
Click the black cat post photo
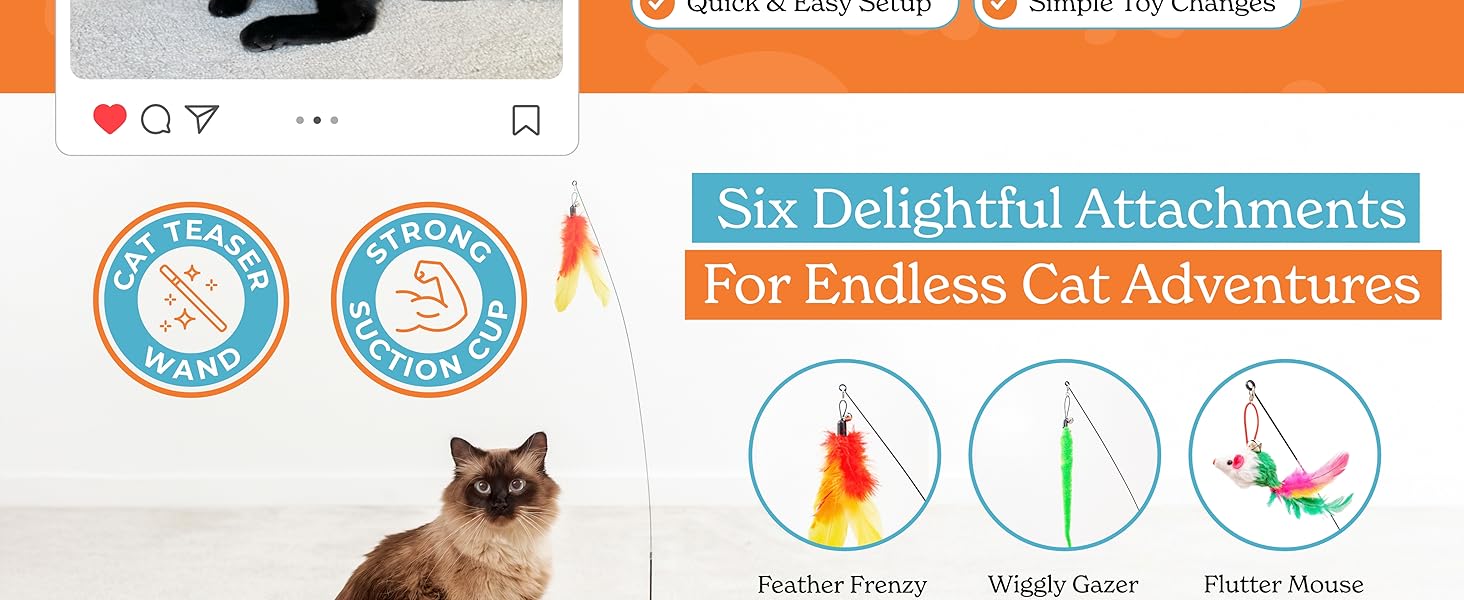[317, 39]
